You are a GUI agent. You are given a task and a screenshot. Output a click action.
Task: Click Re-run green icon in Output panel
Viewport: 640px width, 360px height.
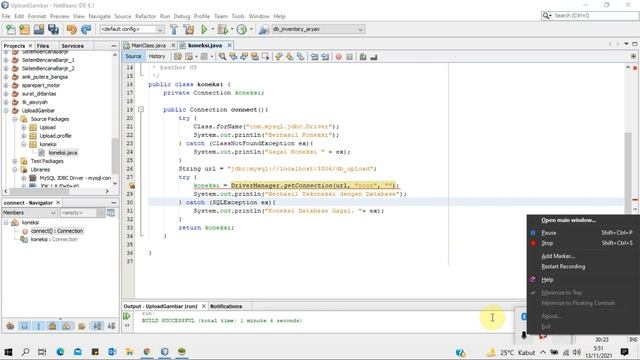tap(127, 316)
